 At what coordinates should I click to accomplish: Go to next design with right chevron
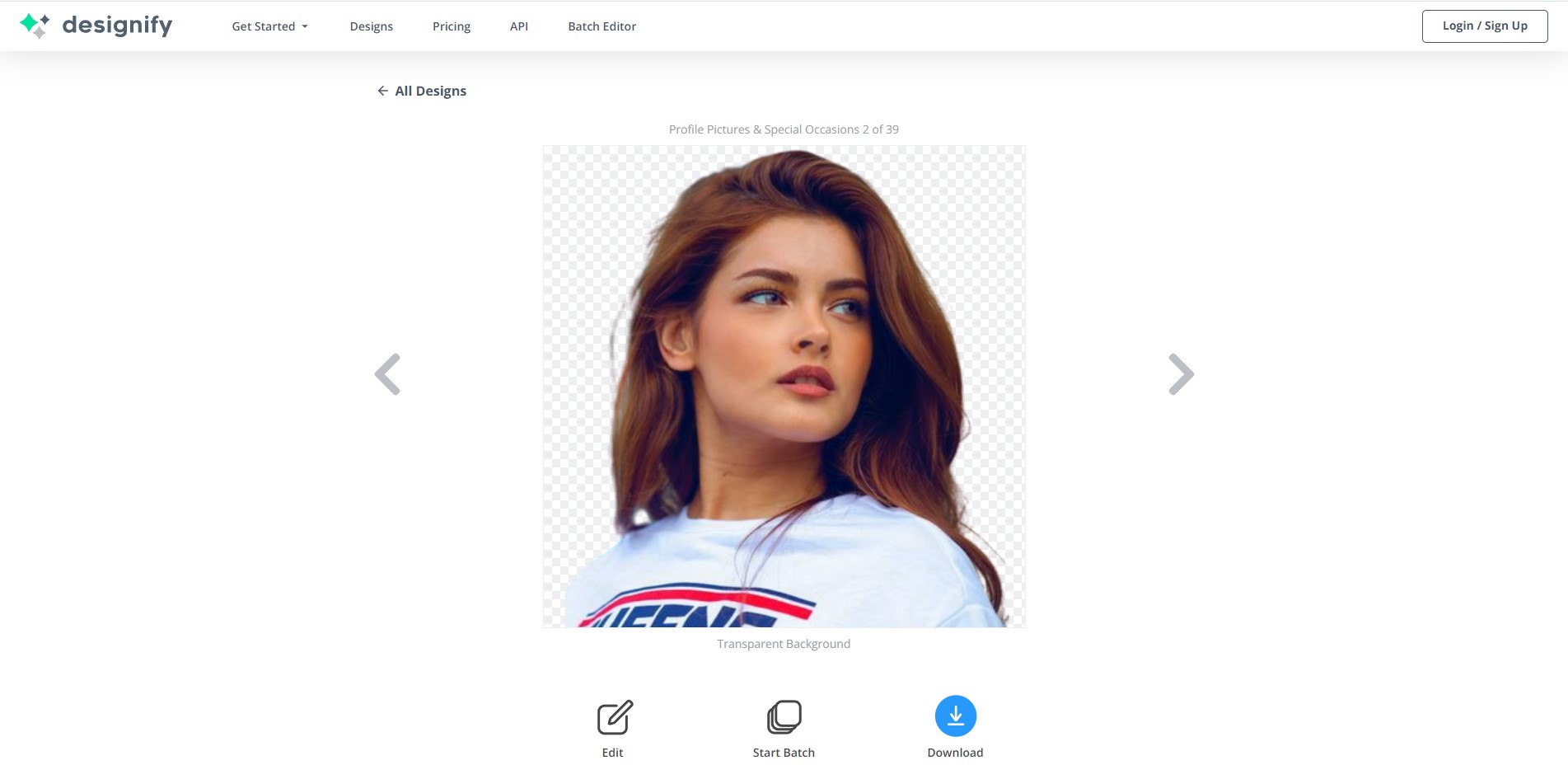tap(1182, 374)
